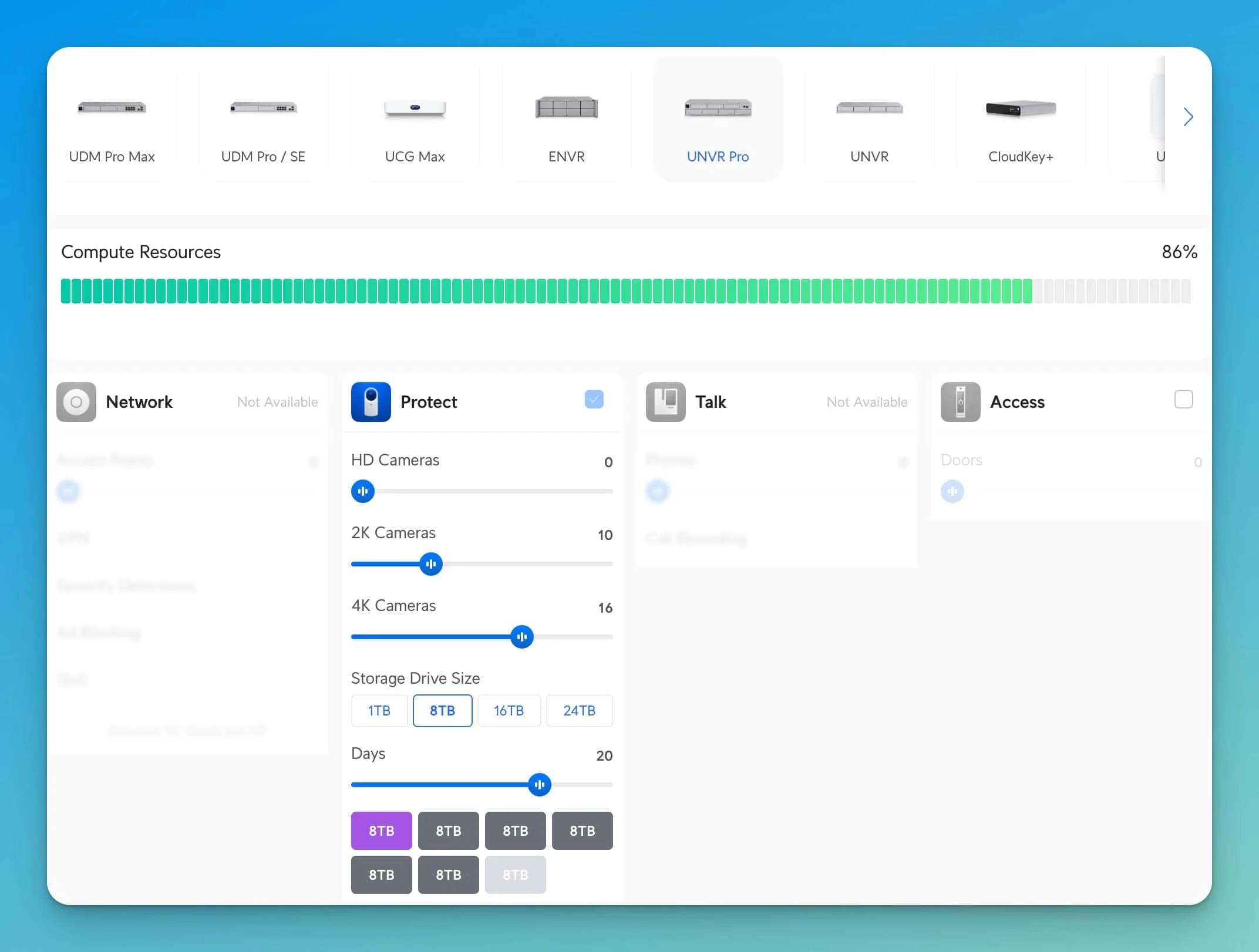Select the 16TB storage drive size

pos(509,710)
